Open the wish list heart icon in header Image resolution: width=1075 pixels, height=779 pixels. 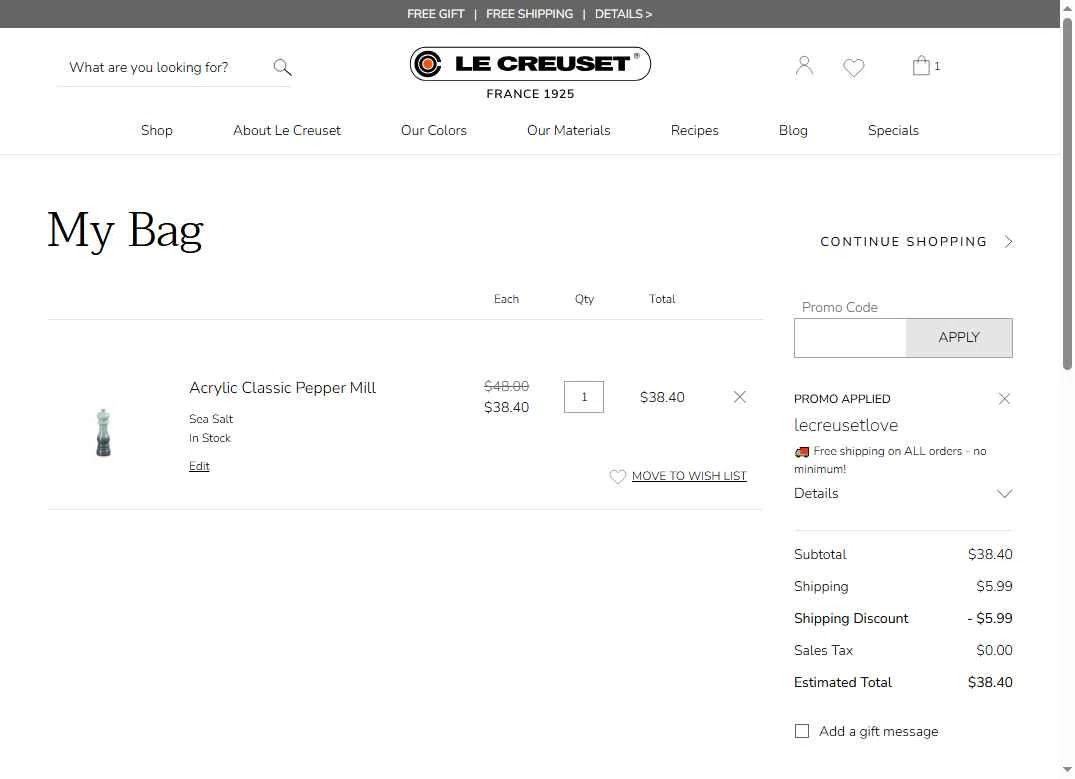click(854, 67)
